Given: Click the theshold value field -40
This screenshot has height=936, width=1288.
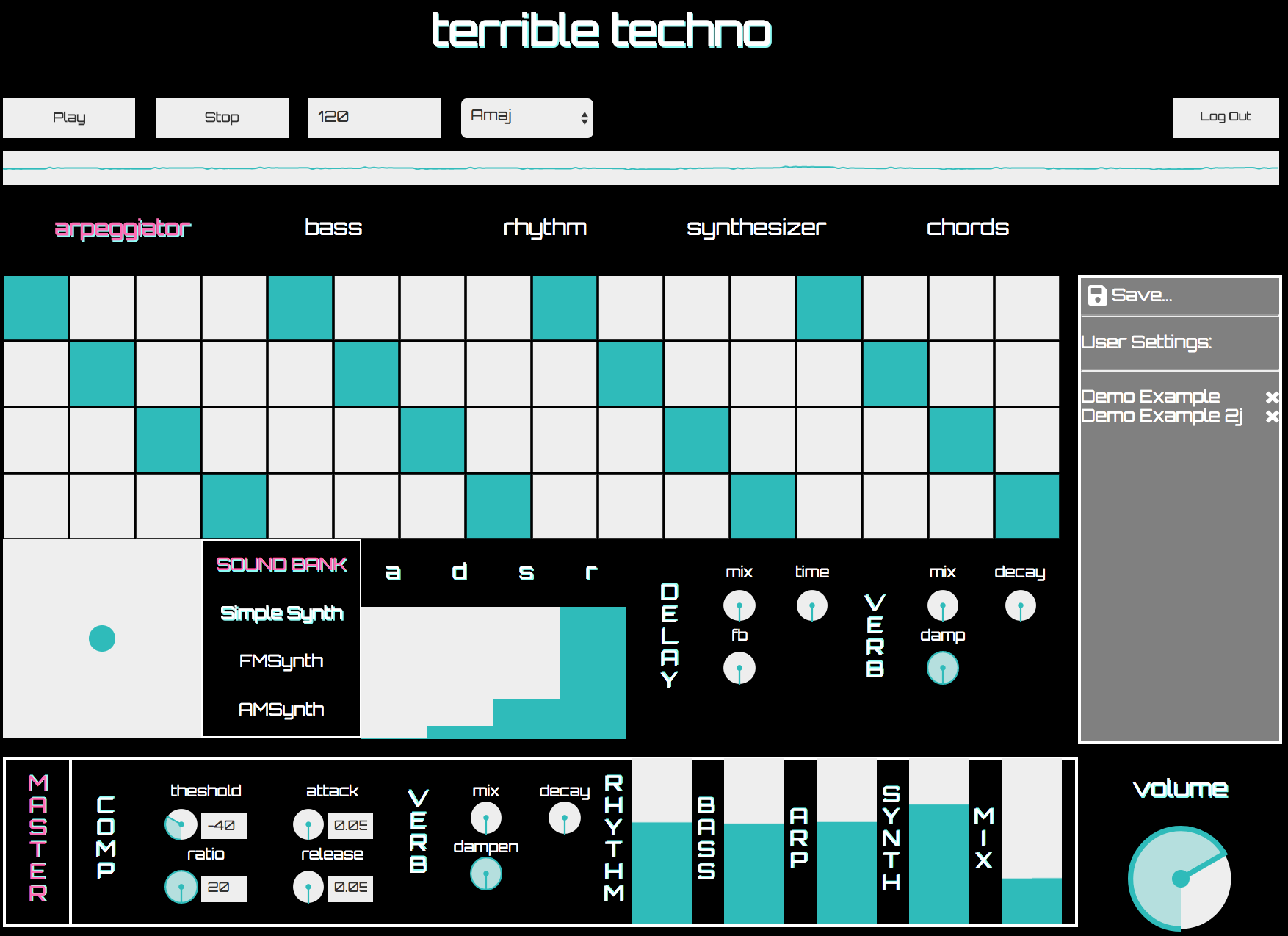Looking at the screenshot, I should (x=224, y=826).
